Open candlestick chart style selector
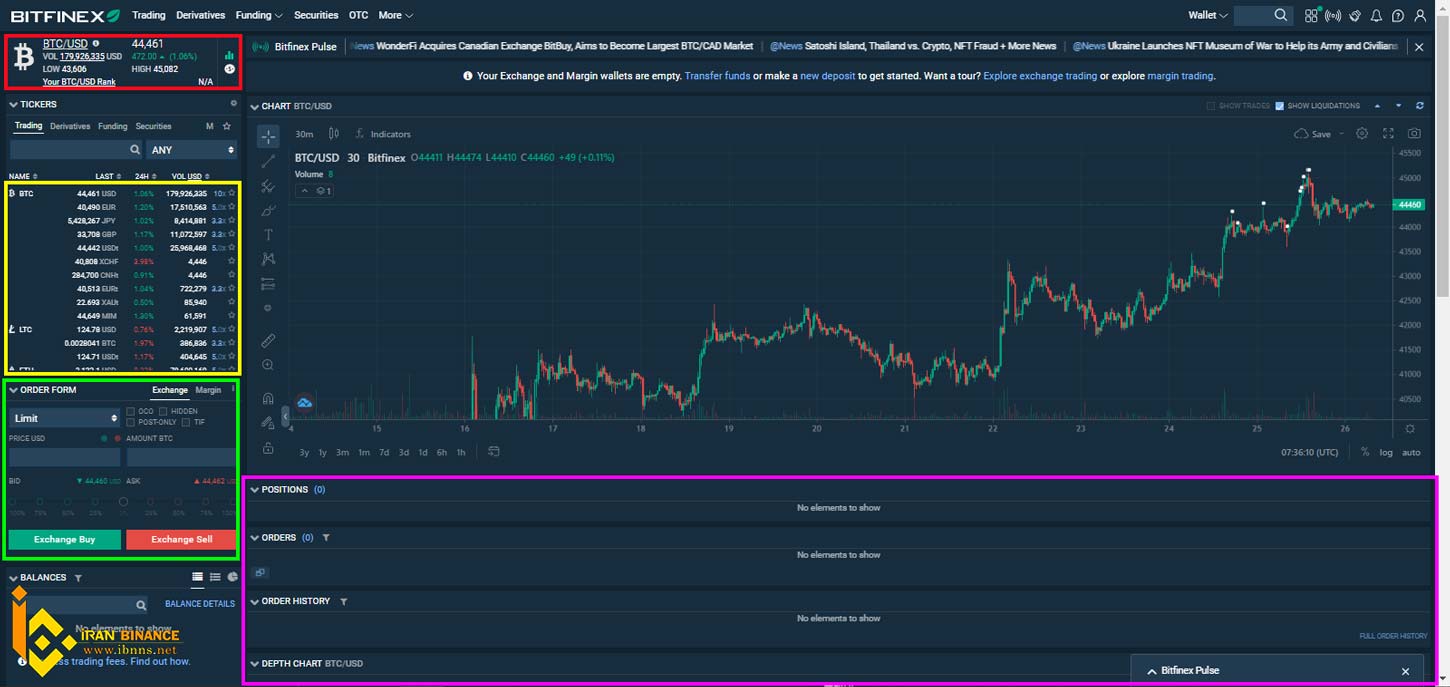1450x687 pixels. click(334, 134)
